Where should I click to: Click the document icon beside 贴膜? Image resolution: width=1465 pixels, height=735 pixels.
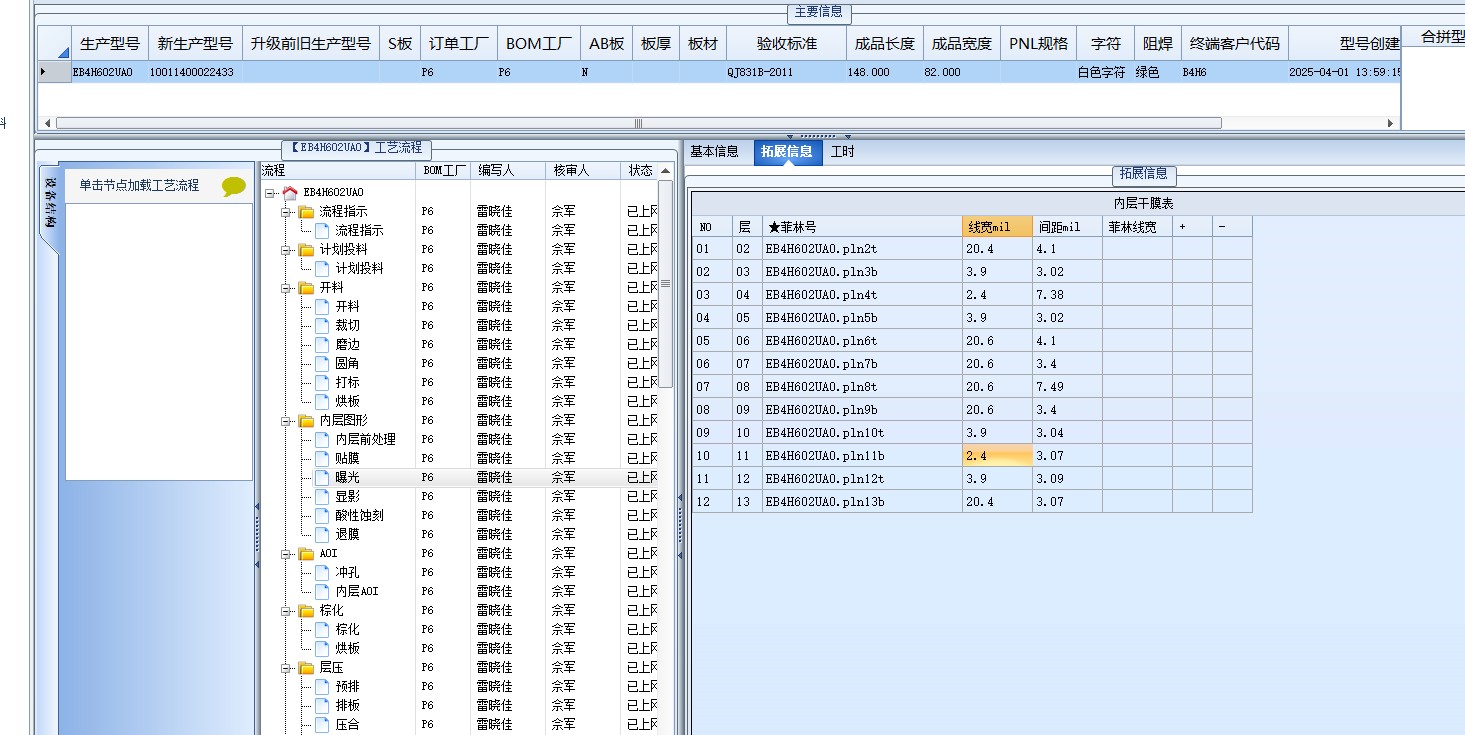coord(322,459)
